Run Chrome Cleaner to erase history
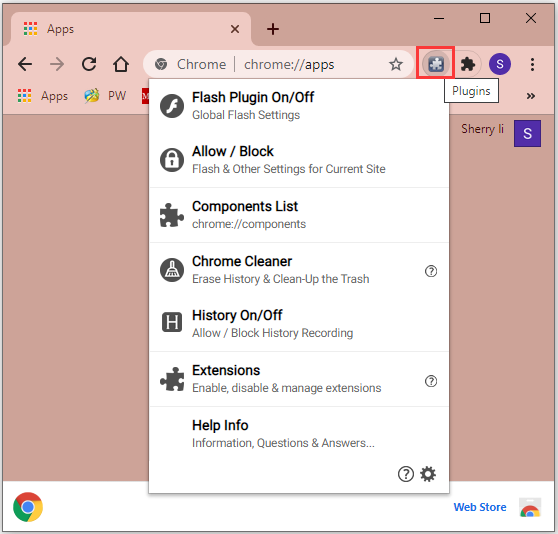 [x=299, y=270]
